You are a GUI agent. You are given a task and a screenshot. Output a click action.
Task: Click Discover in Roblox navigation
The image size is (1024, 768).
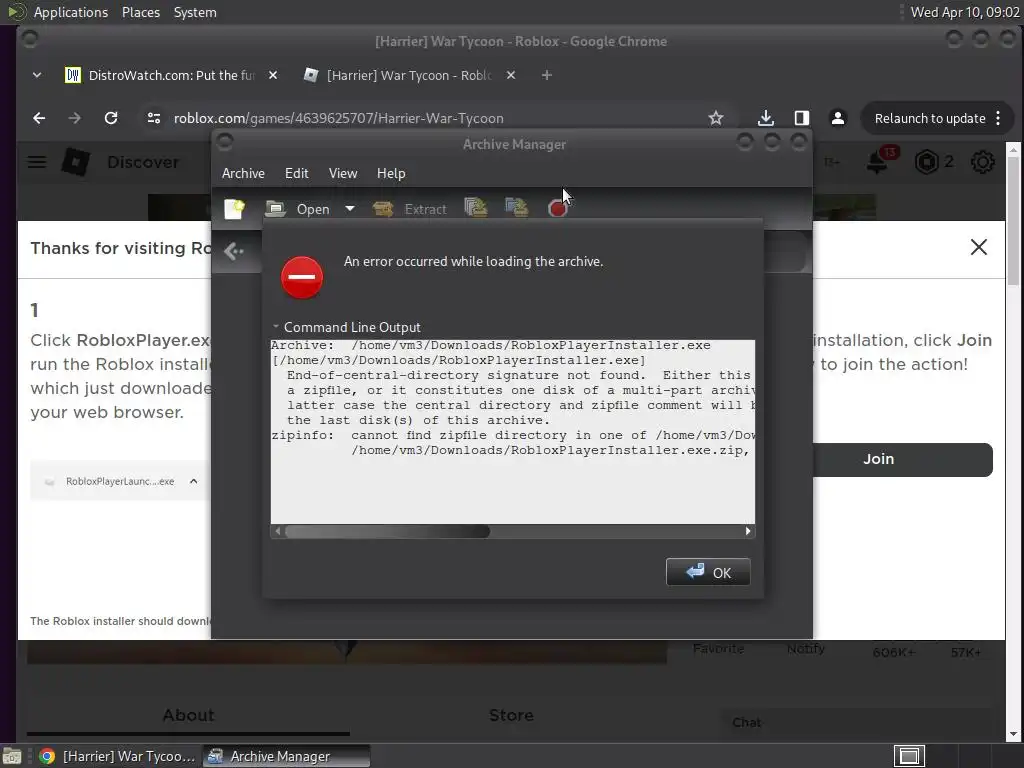point(143,162)
